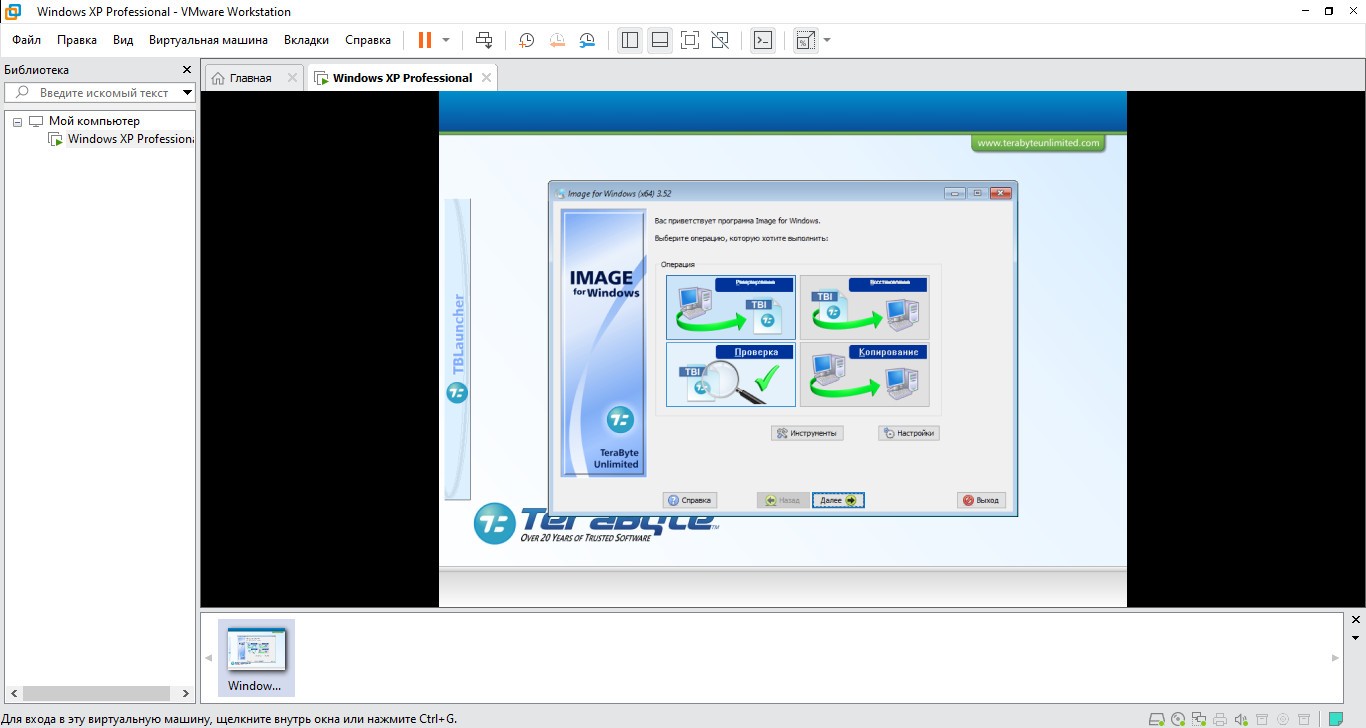Click the sound card status icon
Viewport: 1366px width, 728px height.
(1241, 718)
